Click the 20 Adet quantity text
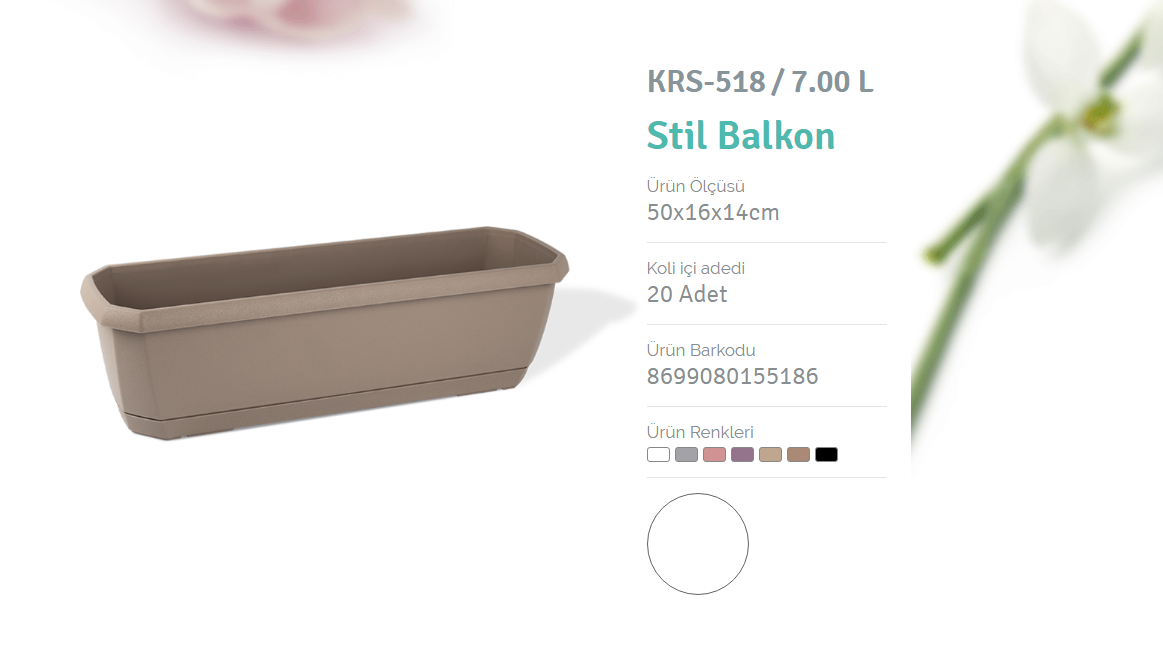The height and width of the screenshot is (665, 1163). point(687,294)
